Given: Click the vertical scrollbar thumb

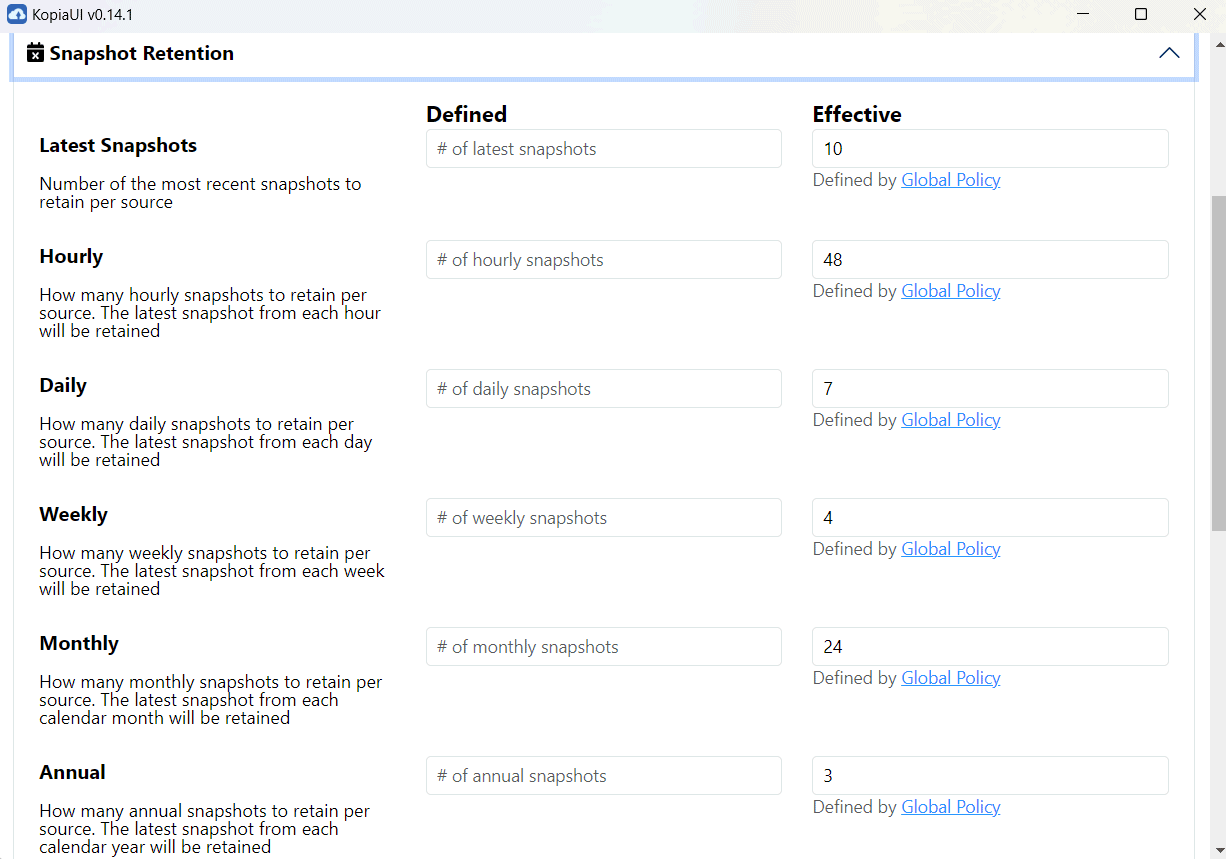Looking at the screenshot, I should 1217,360.
